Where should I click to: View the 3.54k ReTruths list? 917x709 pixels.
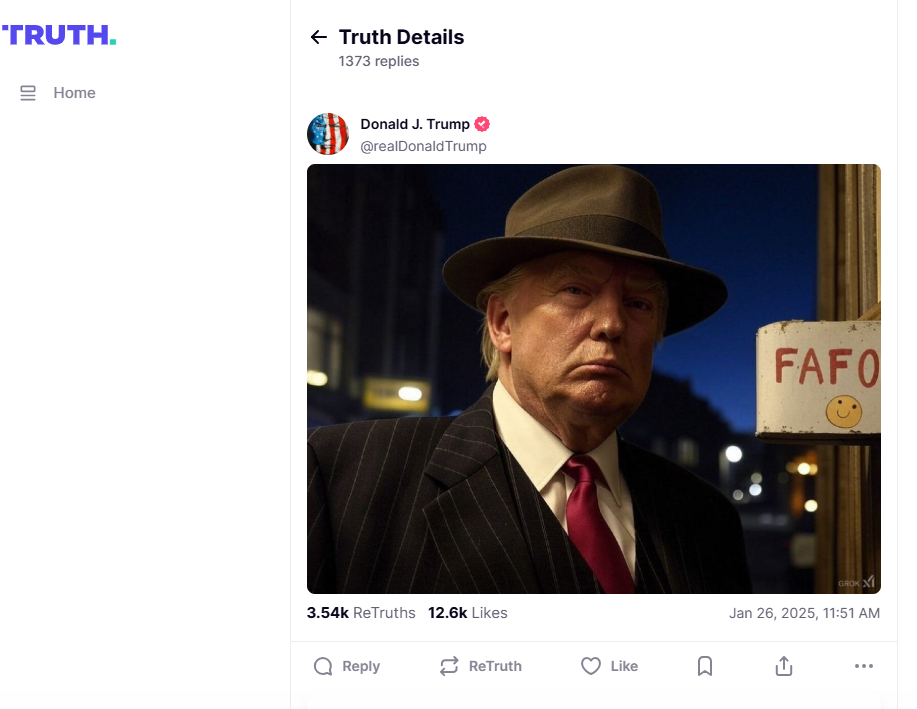tap(360, 613)
